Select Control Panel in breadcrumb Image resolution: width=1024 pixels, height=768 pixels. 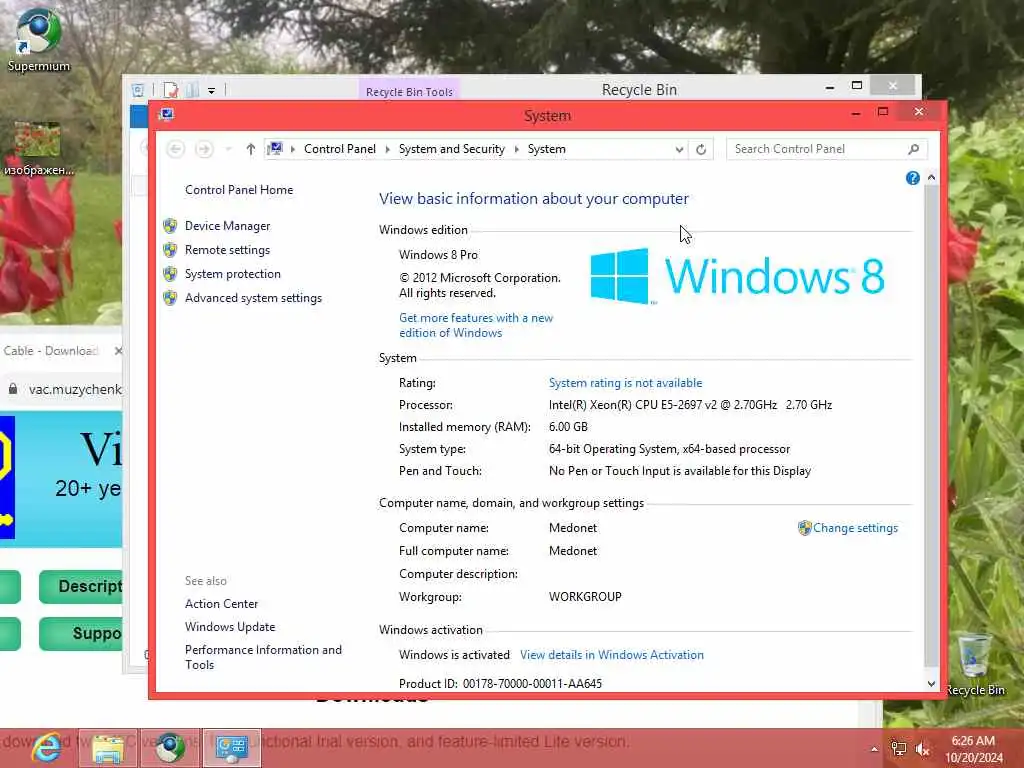click(x=340, y=150)
